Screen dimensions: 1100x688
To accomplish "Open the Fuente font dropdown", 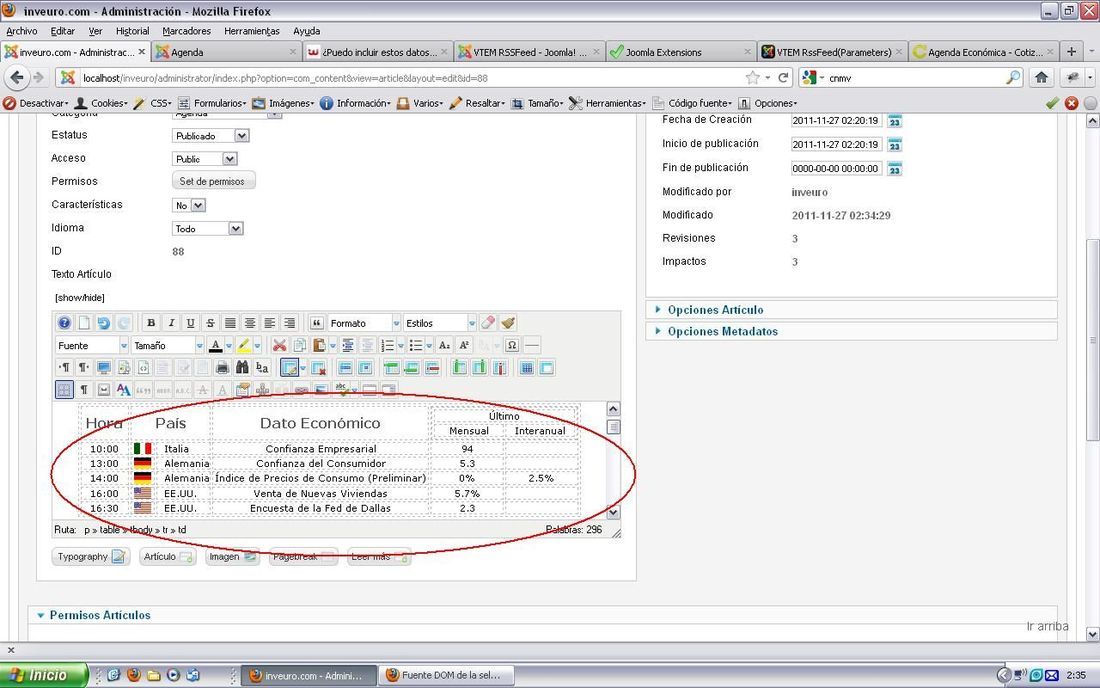I will (92, 345).
